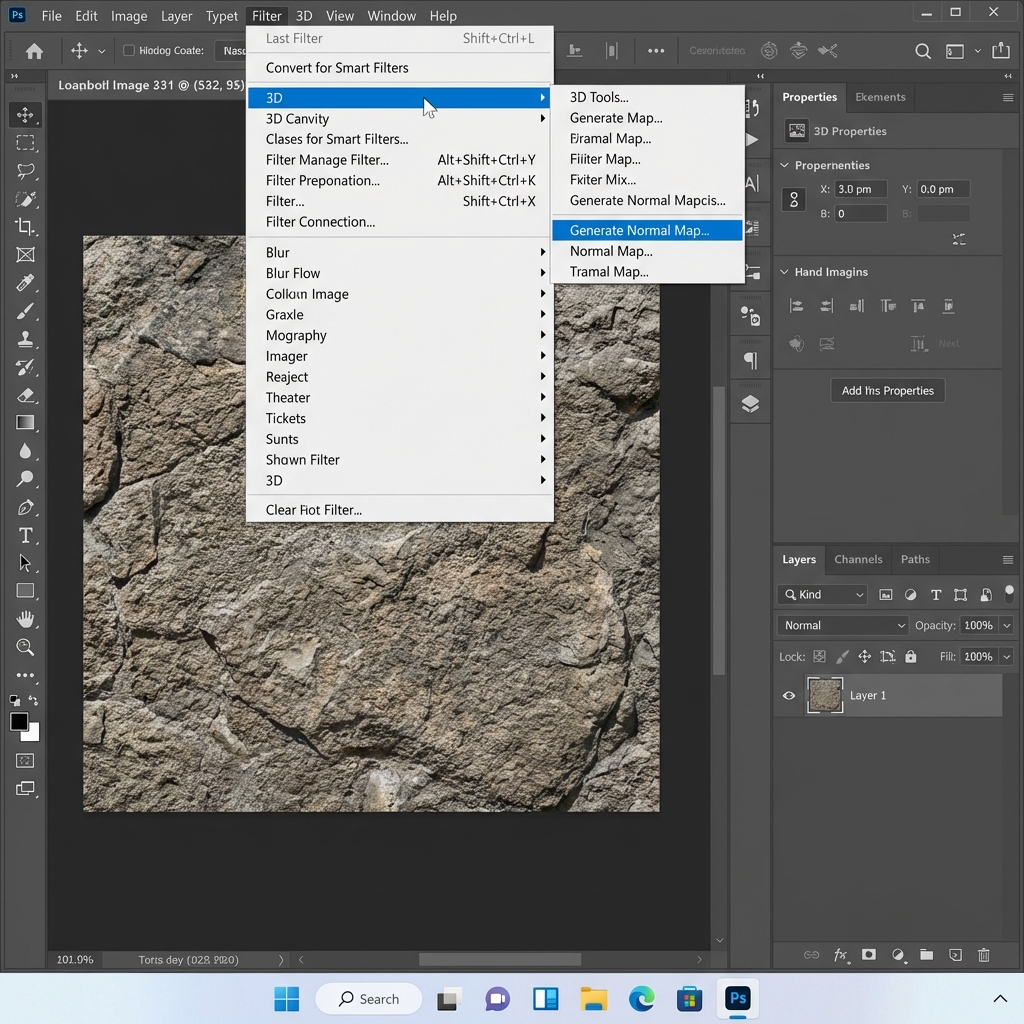The image size is (1024, 1024).
Task: Activate the Crop tool
Action: point(25,226)
